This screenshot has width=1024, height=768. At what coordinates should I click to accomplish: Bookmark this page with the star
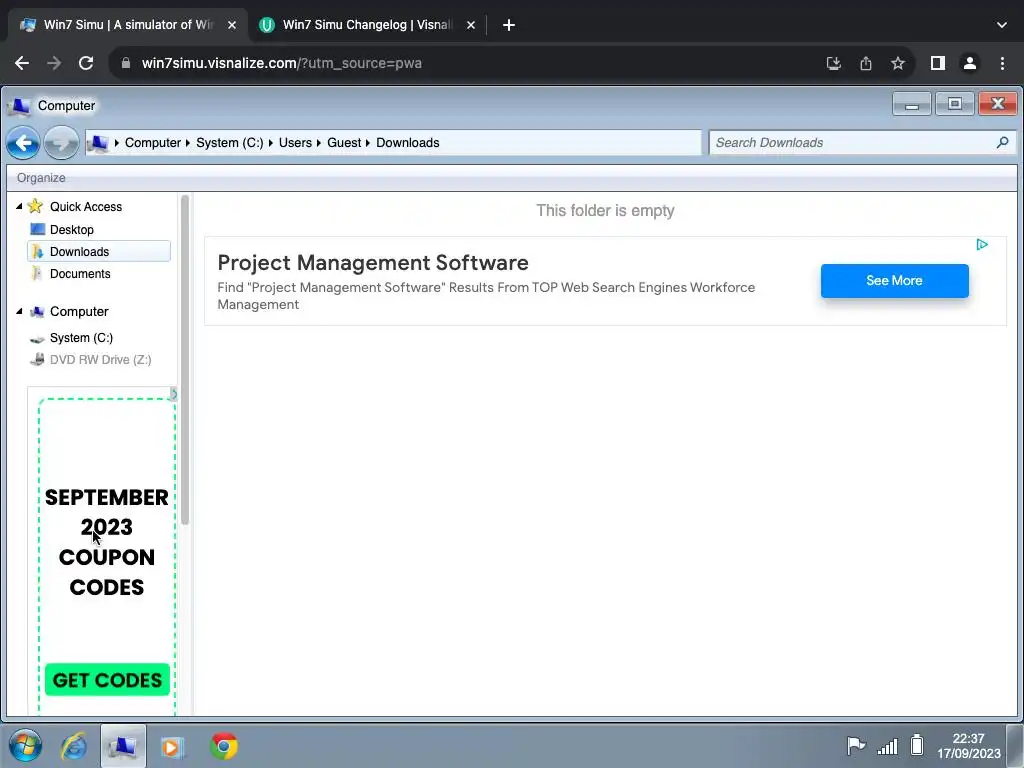(898, 63)
